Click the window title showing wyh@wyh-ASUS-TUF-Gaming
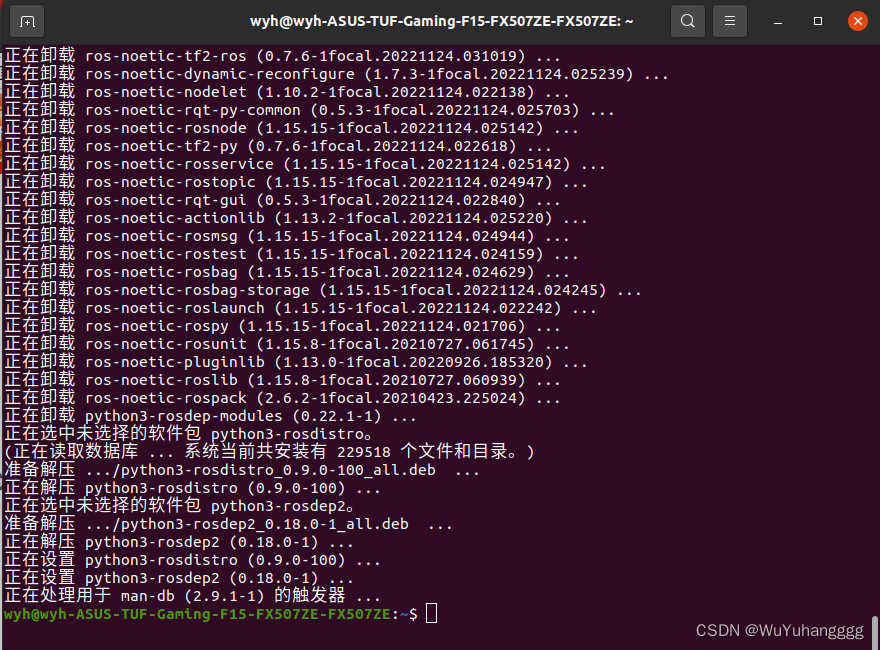 click(x=437, y=20)
